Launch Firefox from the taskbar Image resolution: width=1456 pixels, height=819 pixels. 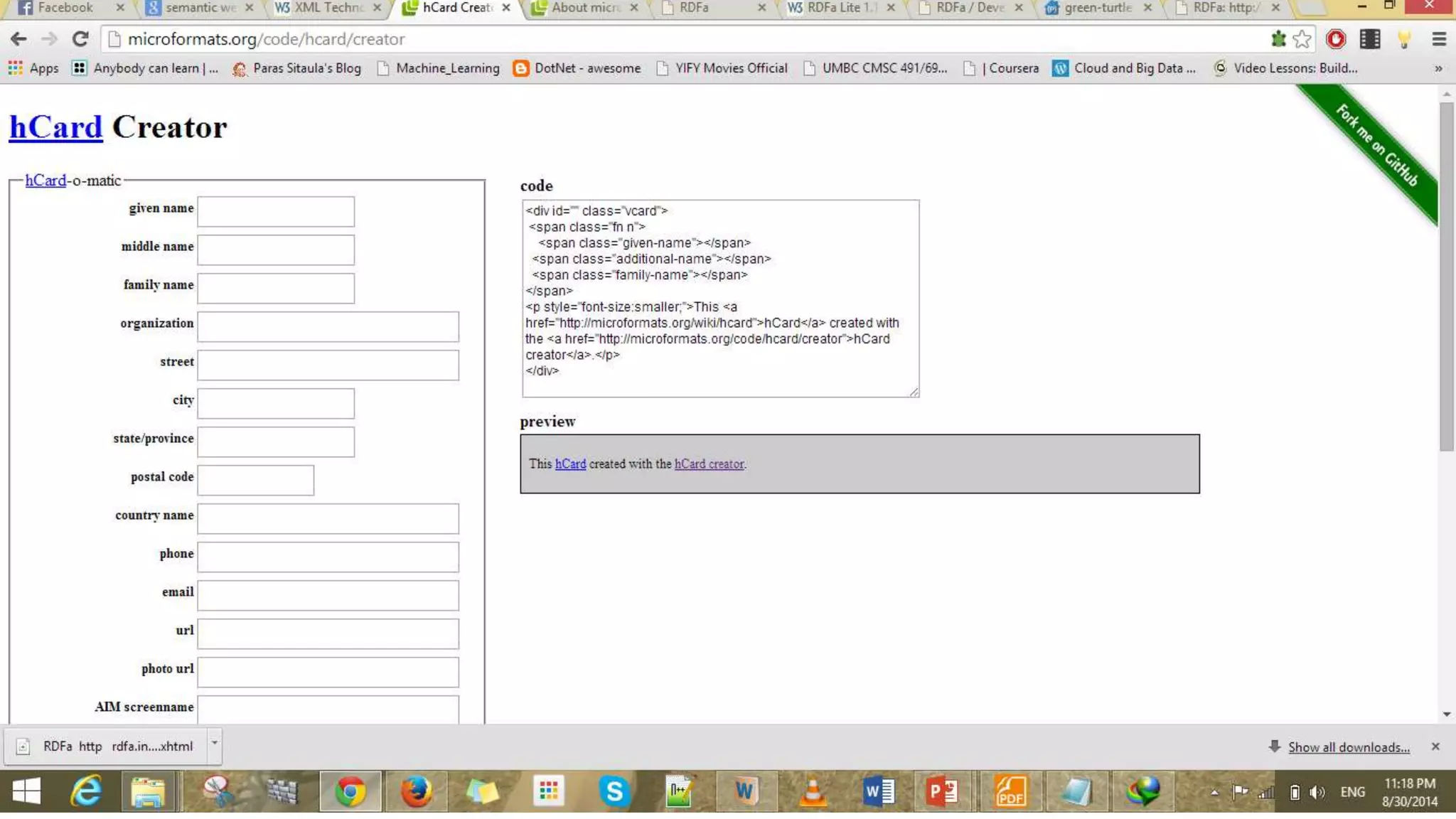click(x=416, y=791)
